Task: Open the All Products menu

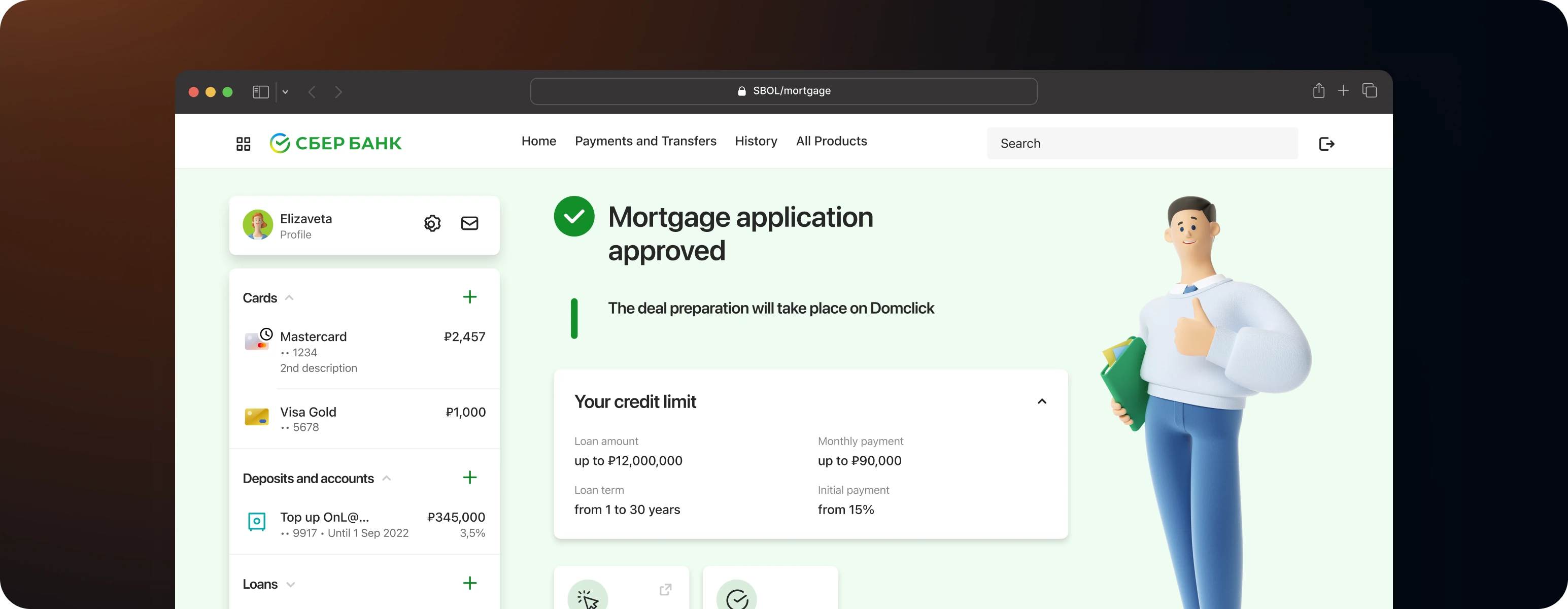Action: tap(831, 141)
